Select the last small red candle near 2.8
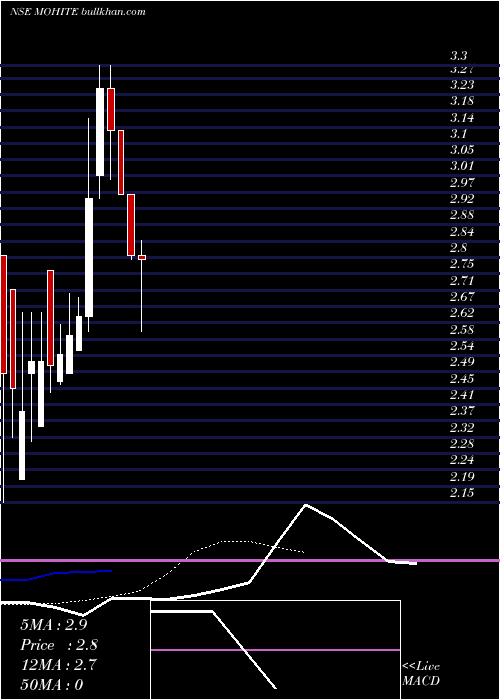 (x=142, y=257)
